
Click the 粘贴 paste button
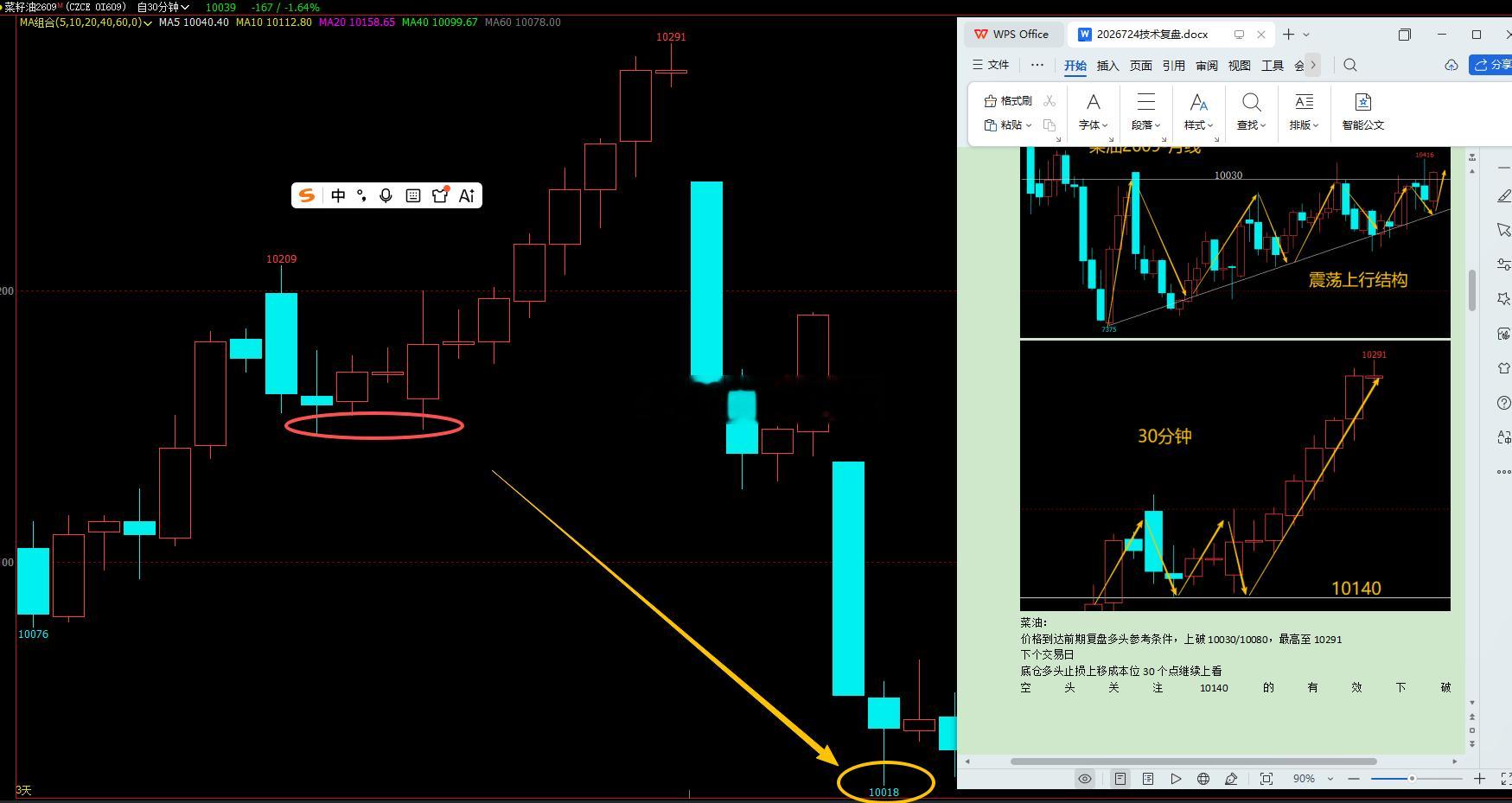point(1003,125)
